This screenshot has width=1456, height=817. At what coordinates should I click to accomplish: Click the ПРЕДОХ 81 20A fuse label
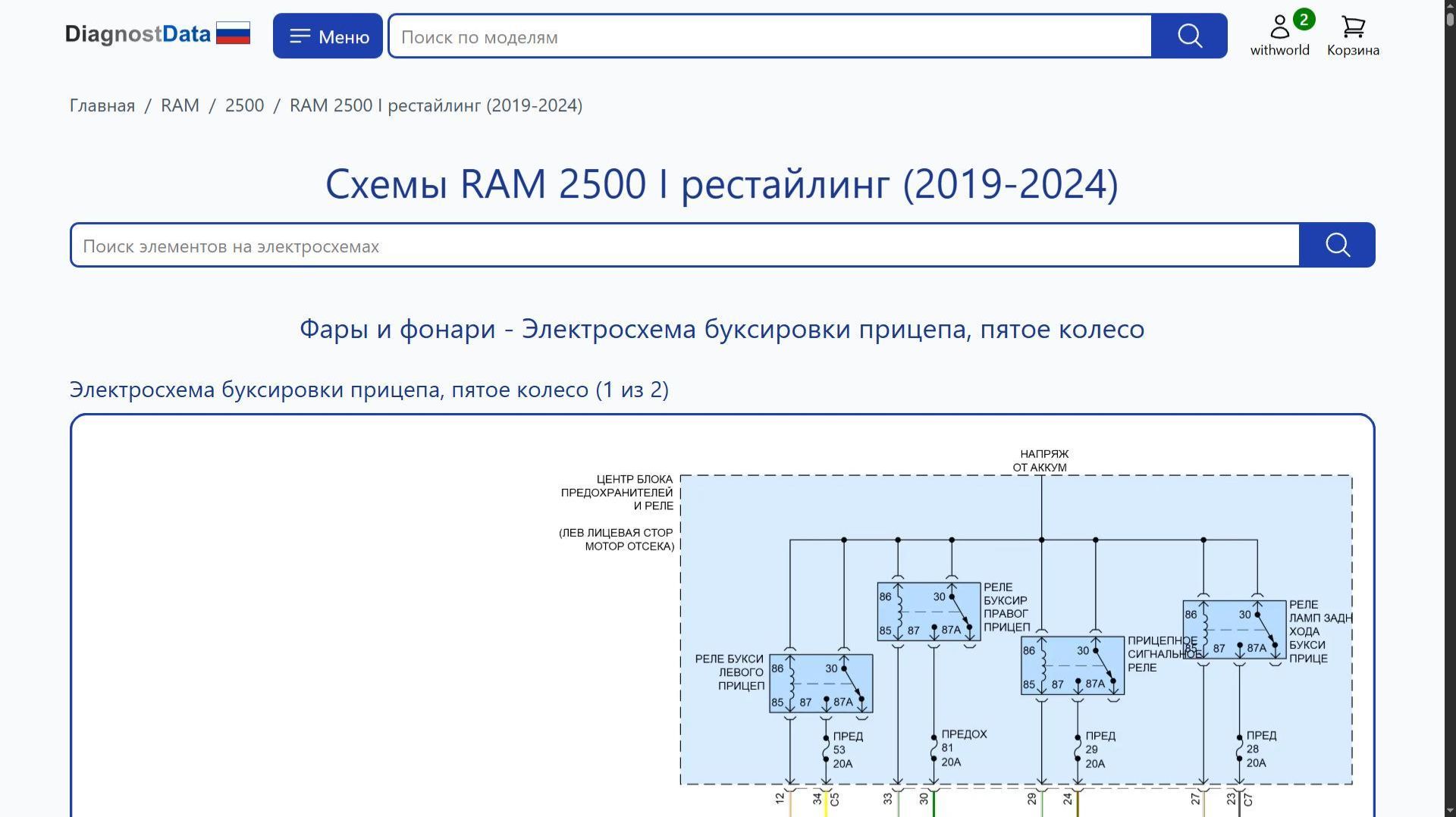(x=964, y=748)
